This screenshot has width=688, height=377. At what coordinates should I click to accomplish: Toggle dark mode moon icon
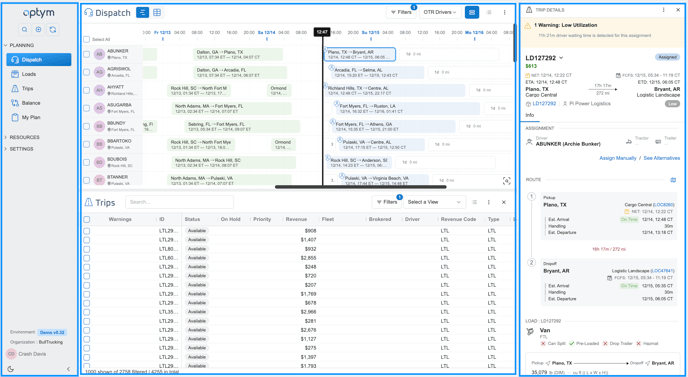tap(11, 369)
